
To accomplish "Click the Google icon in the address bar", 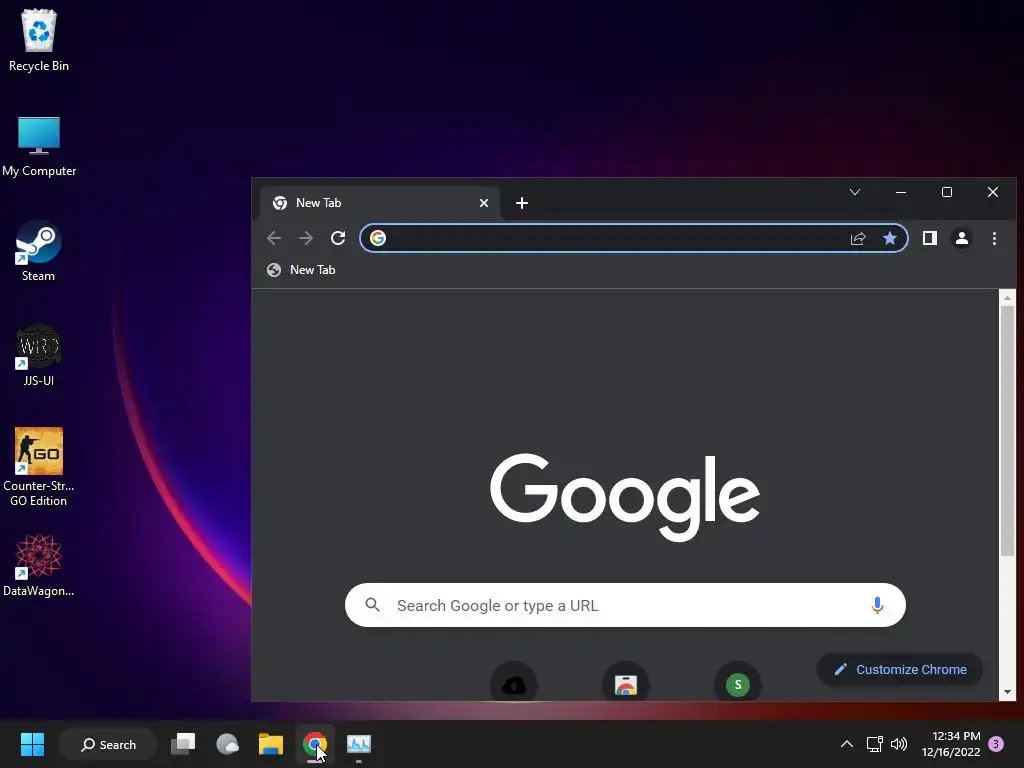I will (x=377, y=238).
